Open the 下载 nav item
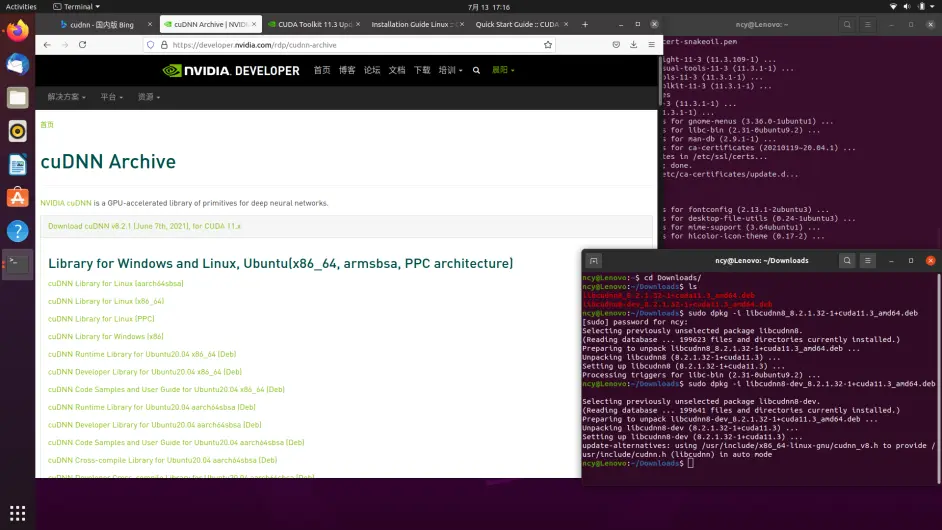942x530 pixels. [x=422, y=70]
